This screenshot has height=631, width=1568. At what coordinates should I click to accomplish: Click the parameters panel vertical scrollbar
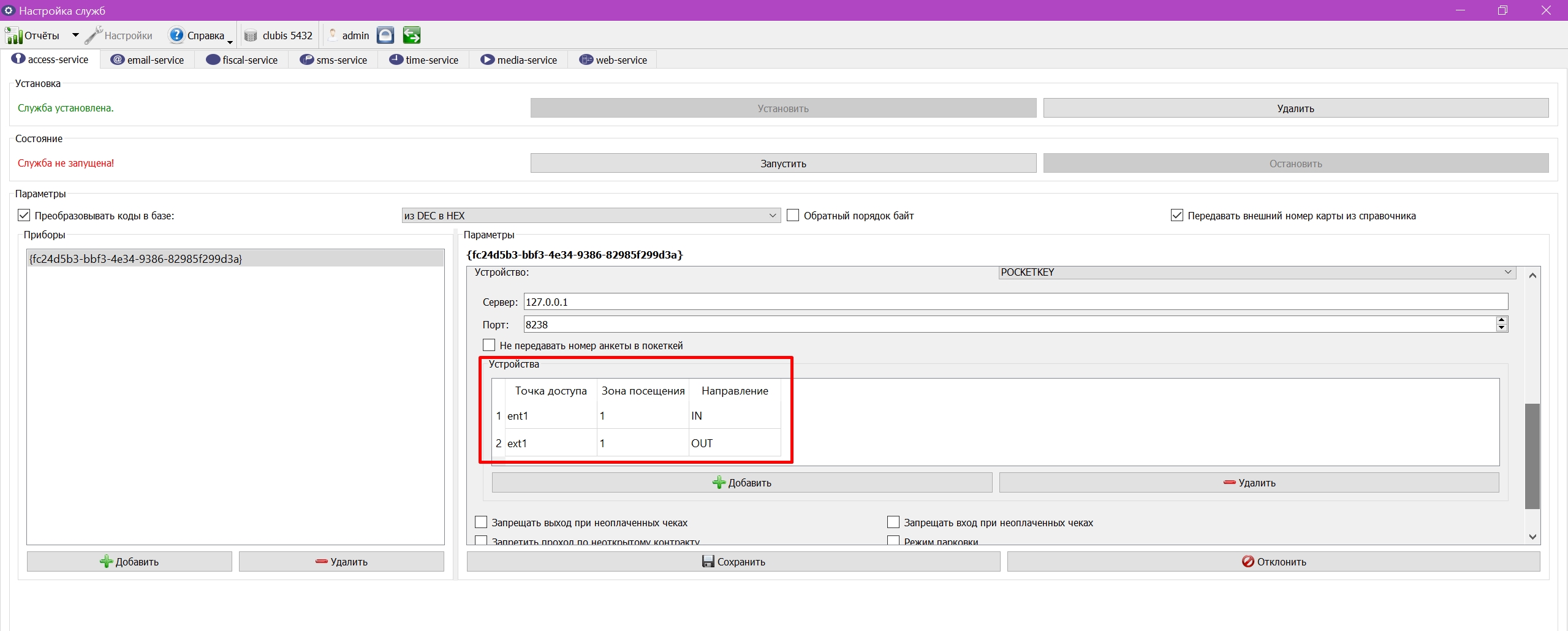click(x=1532, y=456)
